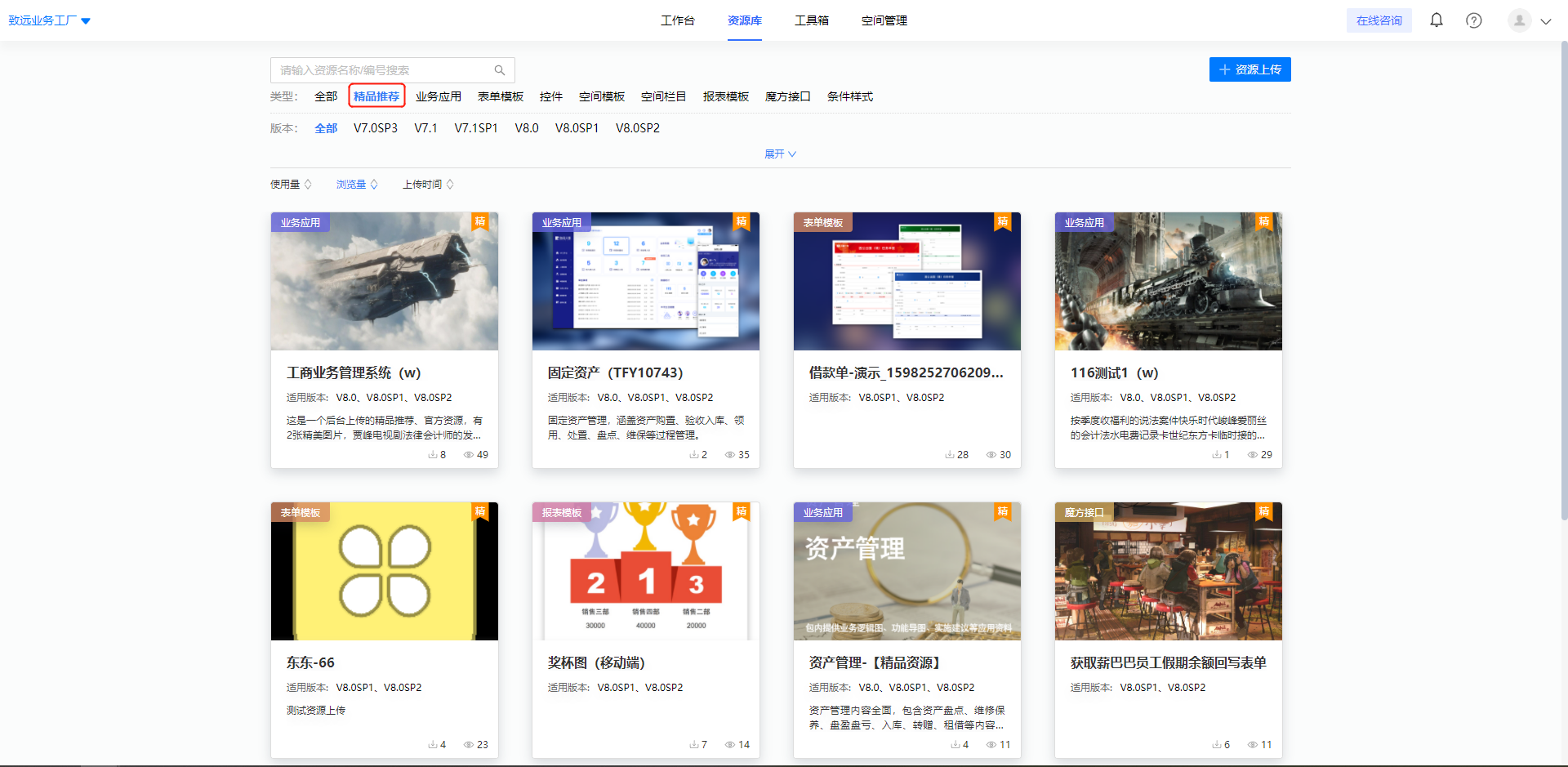
Task: Click 报表模板 tag on 奖杯图 card
Action: point(562,512)
